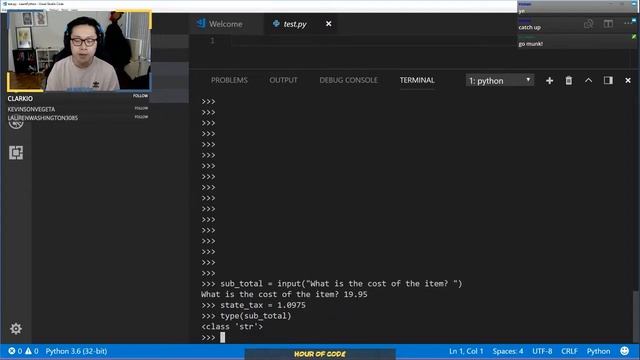Select the TERMINAL panel tab
The height and width of the screenshot is (360, 640).
tap(417, 80)
